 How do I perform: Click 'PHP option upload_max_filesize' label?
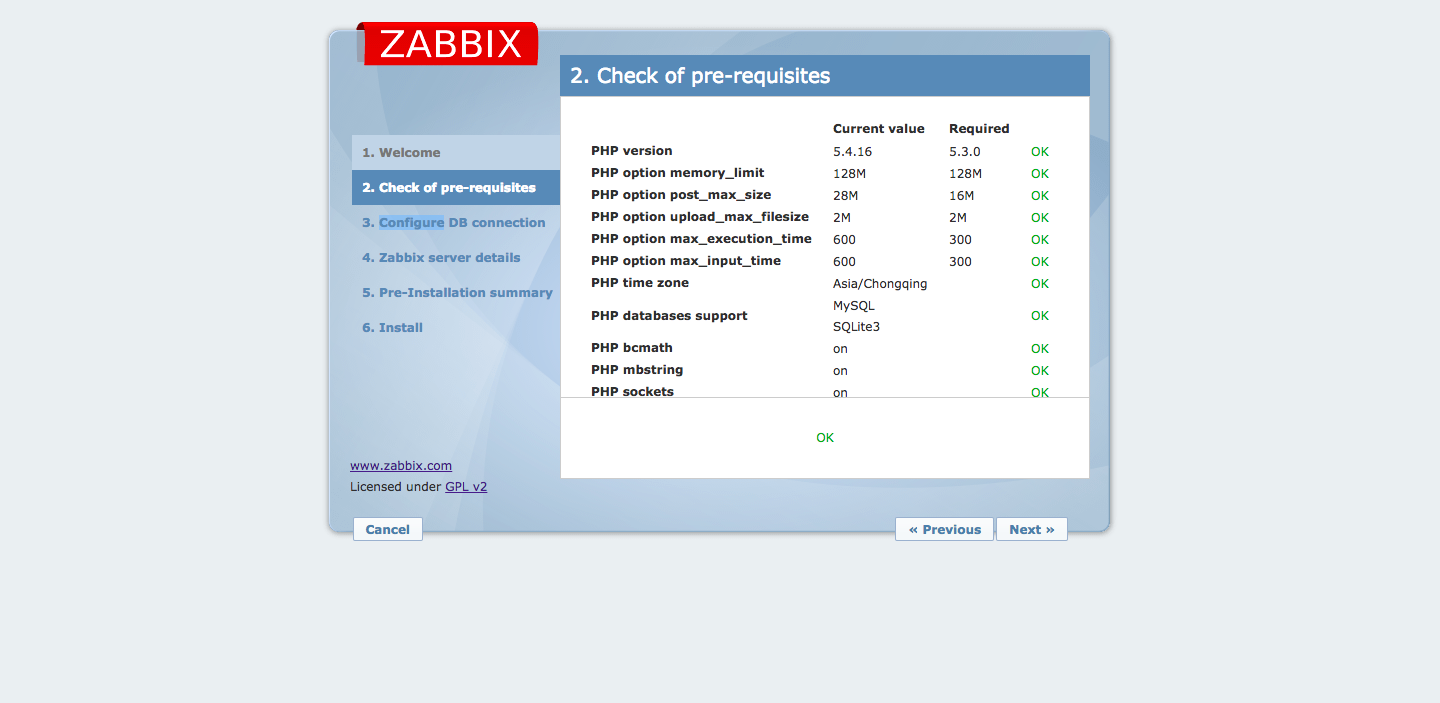click(x=700, y=217)
